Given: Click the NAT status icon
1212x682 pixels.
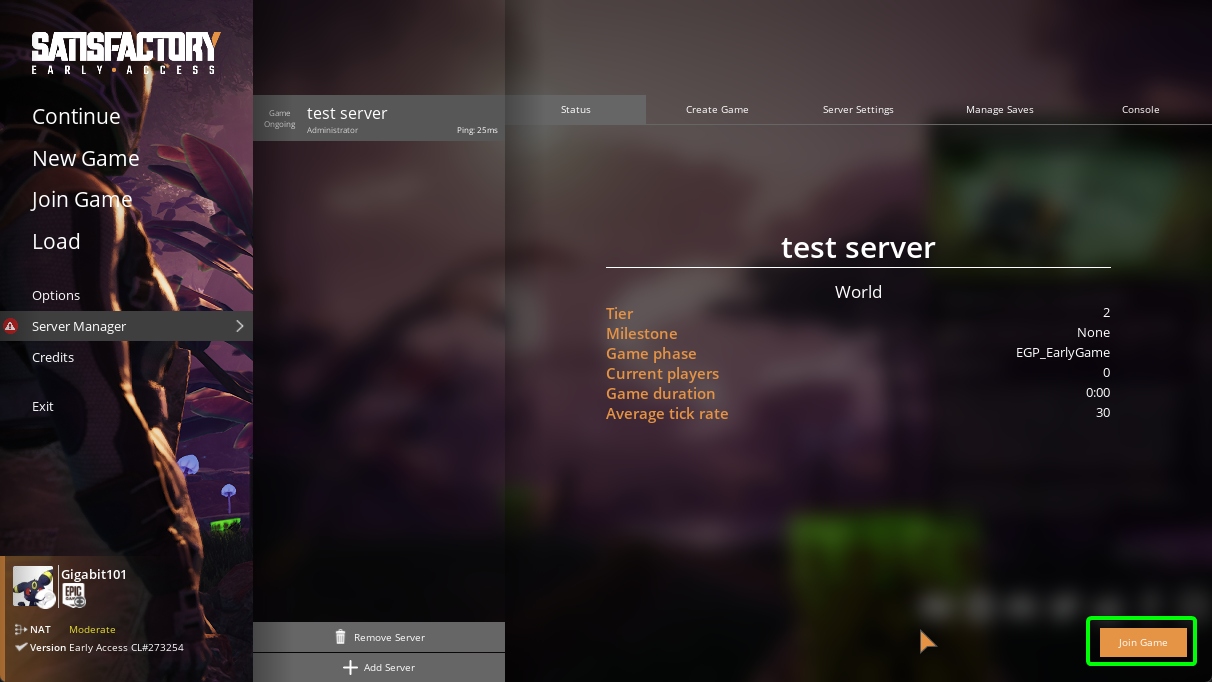Looking at the screenshot, I should [x=21, y=629].
